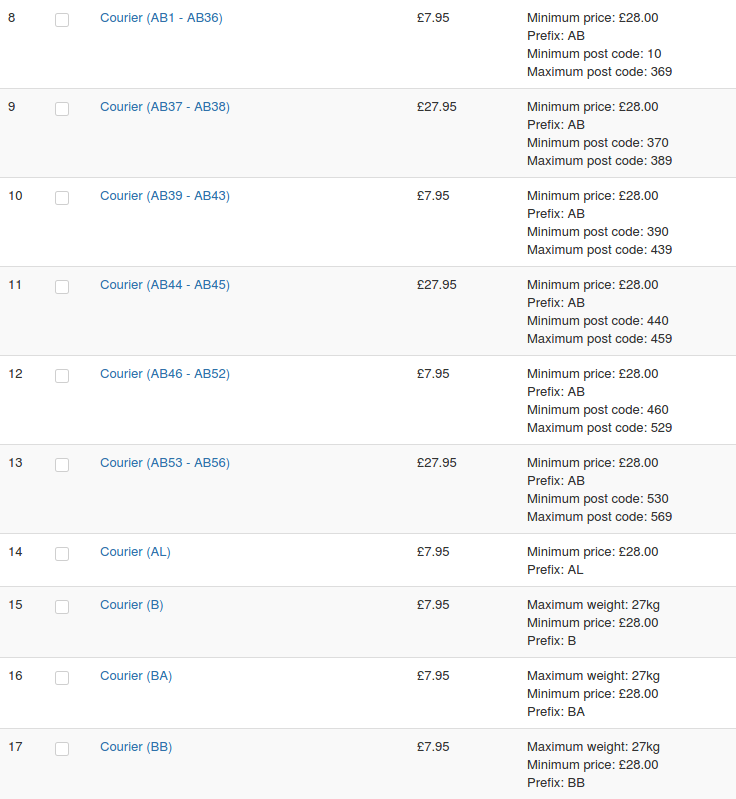Click the Courier (AB37 - AB38) link
The width and height of the screenshot is (736, 799).
[x=165, y=107]
